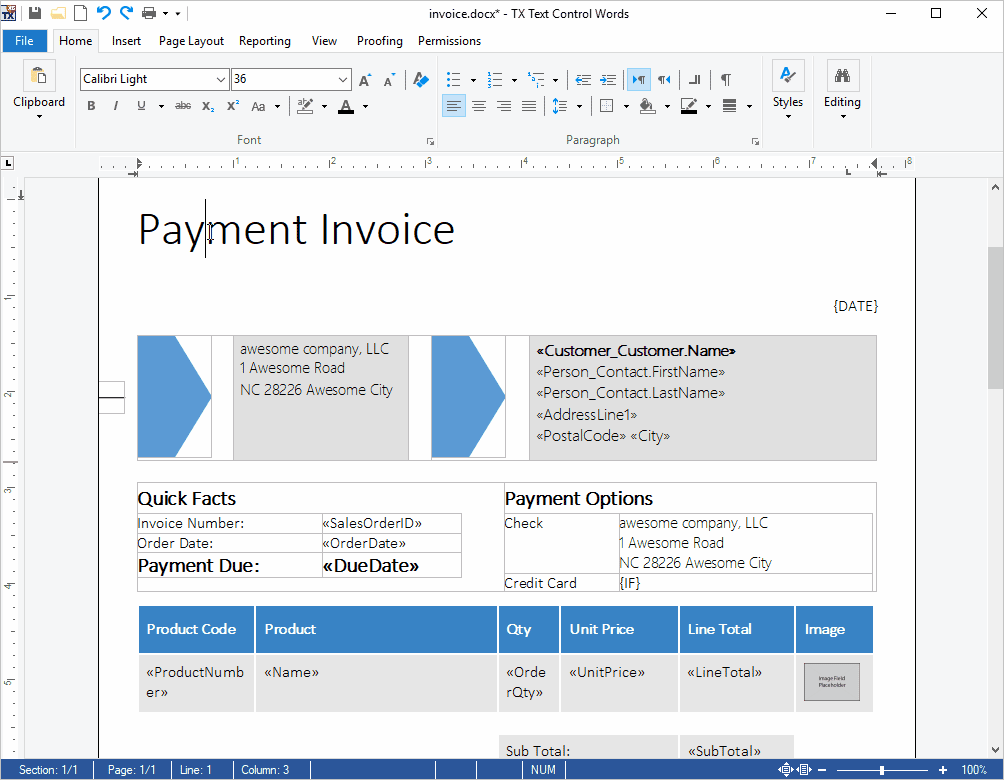Click the Image Field Placeholder thumbnail
1004x780 pixels.
(x=832, y=682)
